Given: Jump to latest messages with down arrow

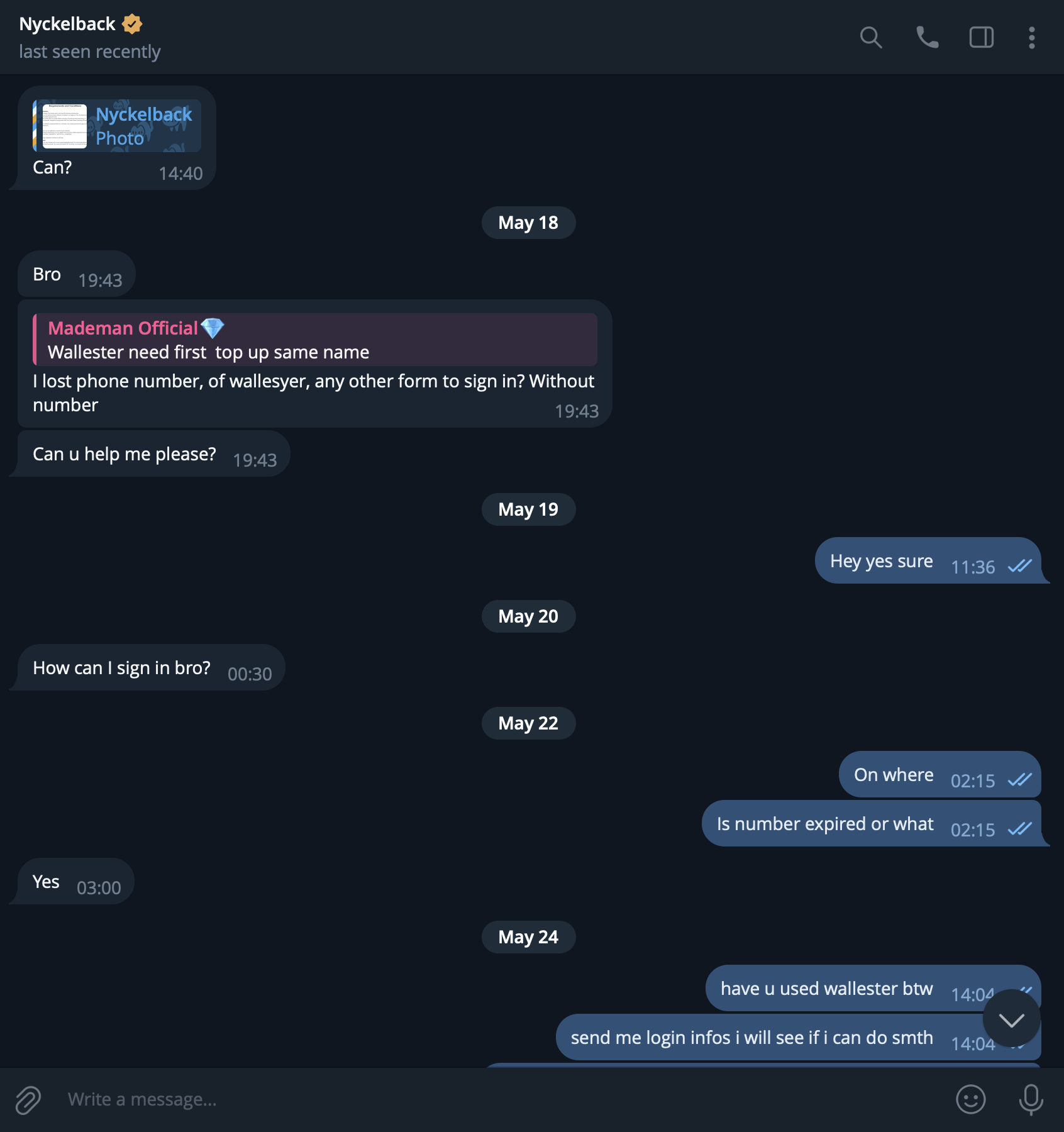Looking at the screenshot, I should pos(1011,1019).
